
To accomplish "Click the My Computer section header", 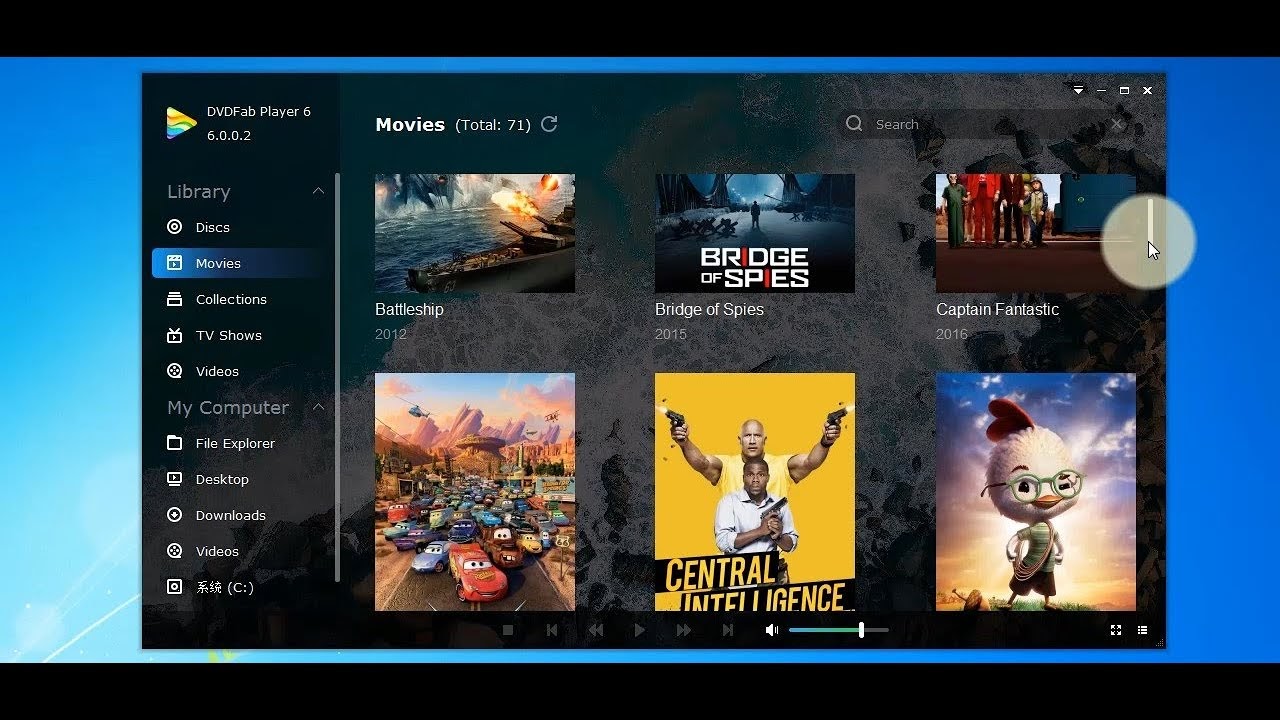I will pos(228,407).
